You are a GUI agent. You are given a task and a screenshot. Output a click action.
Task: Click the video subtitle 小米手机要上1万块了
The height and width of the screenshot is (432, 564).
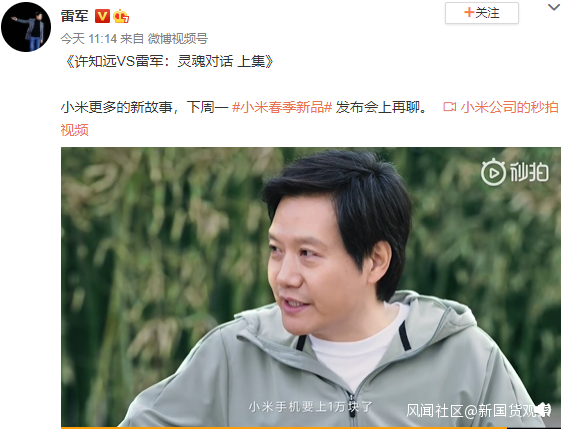tap(310, 407)
